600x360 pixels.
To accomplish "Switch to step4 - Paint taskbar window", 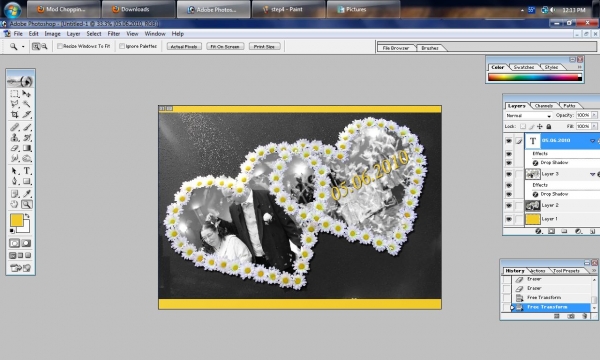I will [x=289, y=9].
